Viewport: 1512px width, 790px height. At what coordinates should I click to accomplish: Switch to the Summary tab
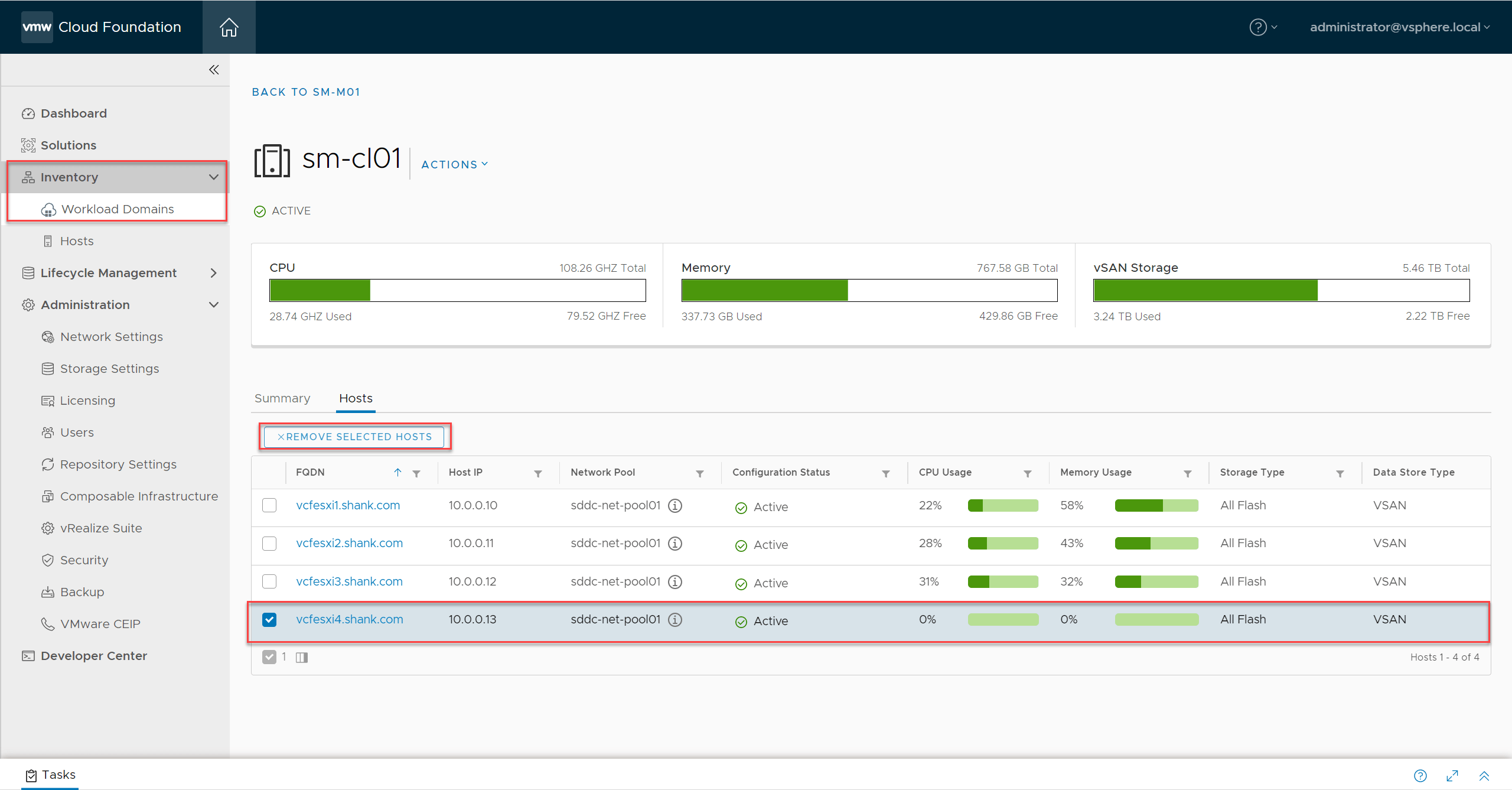point(282,399)
